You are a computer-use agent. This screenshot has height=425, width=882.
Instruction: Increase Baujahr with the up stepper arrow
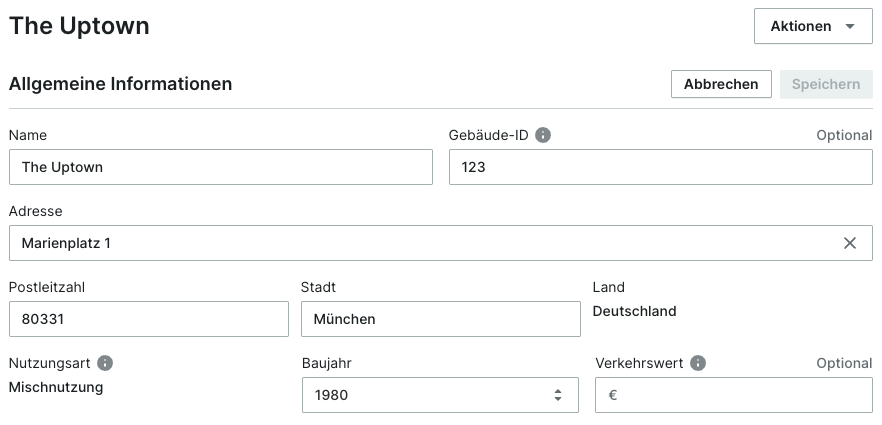tap(557, 391)
